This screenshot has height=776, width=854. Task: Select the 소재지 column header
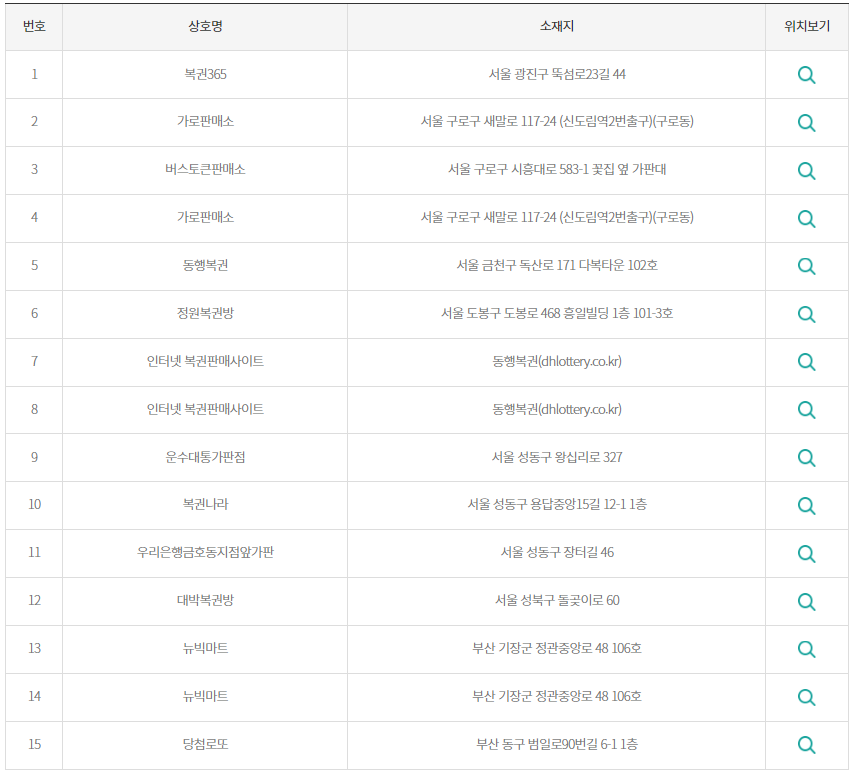tap(557, 26)
